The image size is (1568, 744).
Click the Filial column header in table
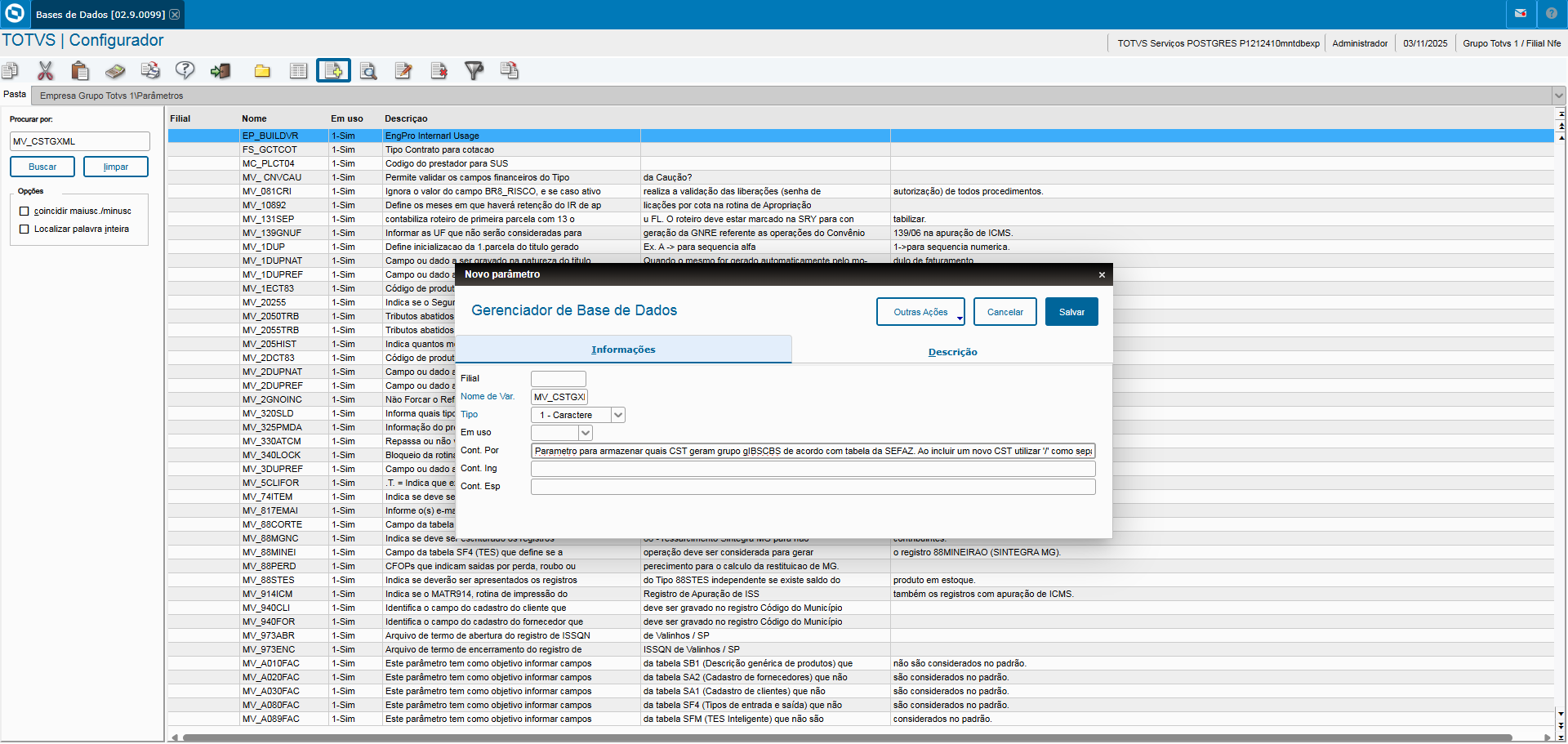180,118
